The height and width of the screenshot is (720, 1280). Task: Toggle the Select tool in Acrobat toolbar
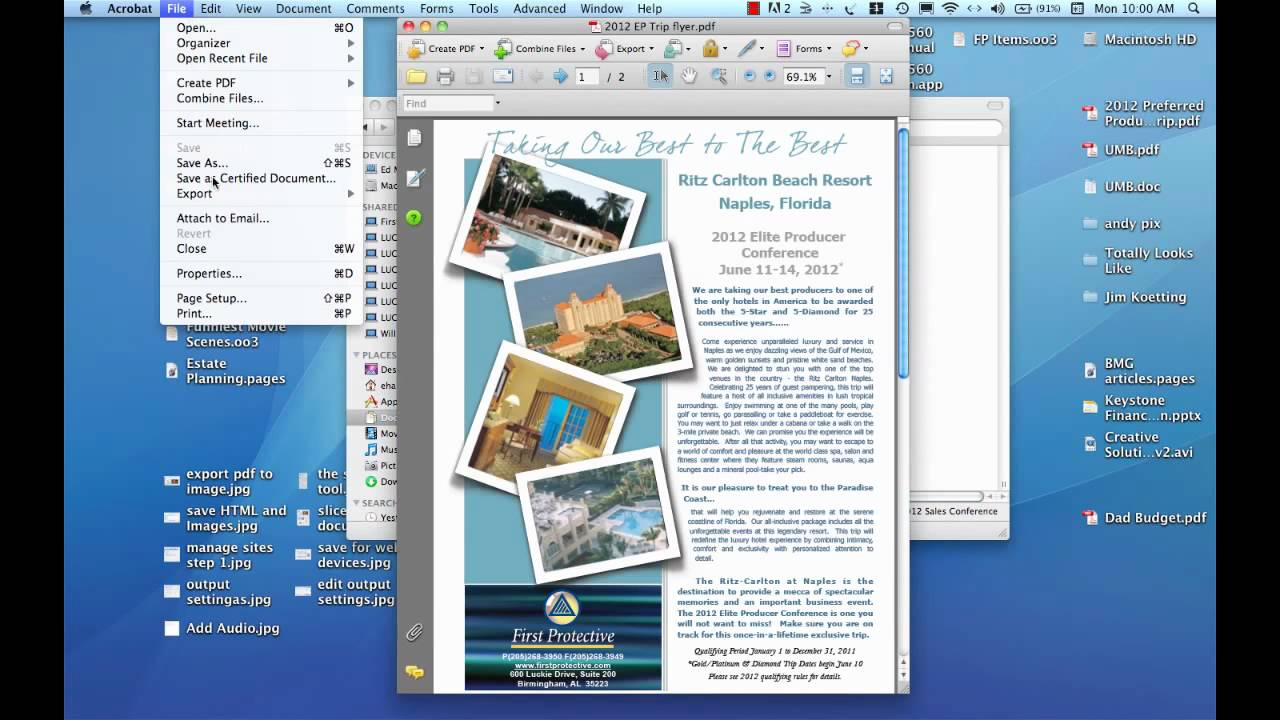click(x=660, y=76)
